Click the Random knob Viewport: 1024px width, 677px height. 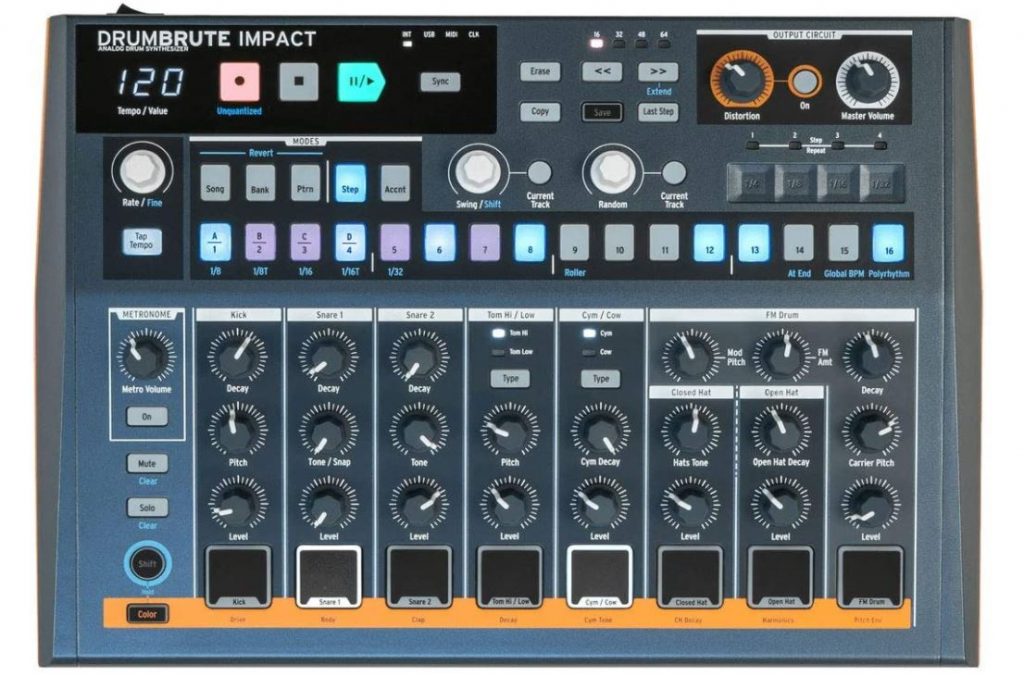tap(613, 171)
